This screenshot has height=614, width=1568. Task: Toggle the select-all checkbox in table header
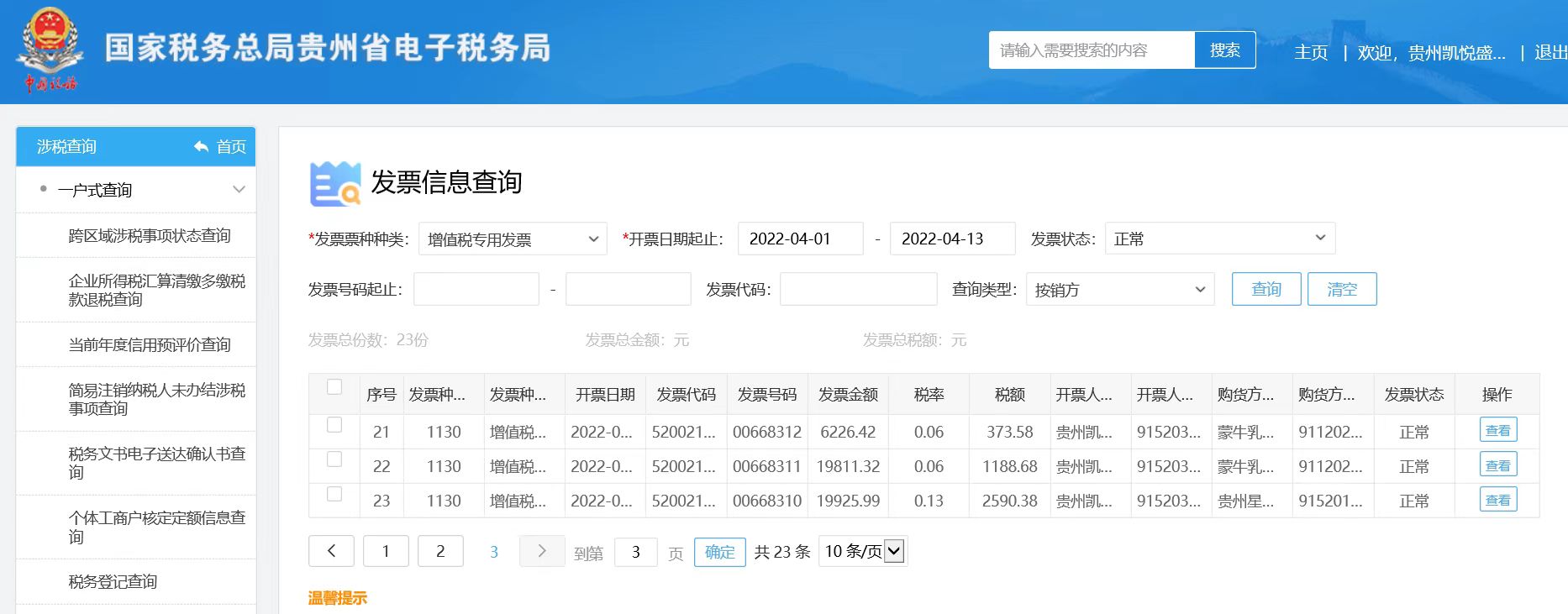pos(334,387)
